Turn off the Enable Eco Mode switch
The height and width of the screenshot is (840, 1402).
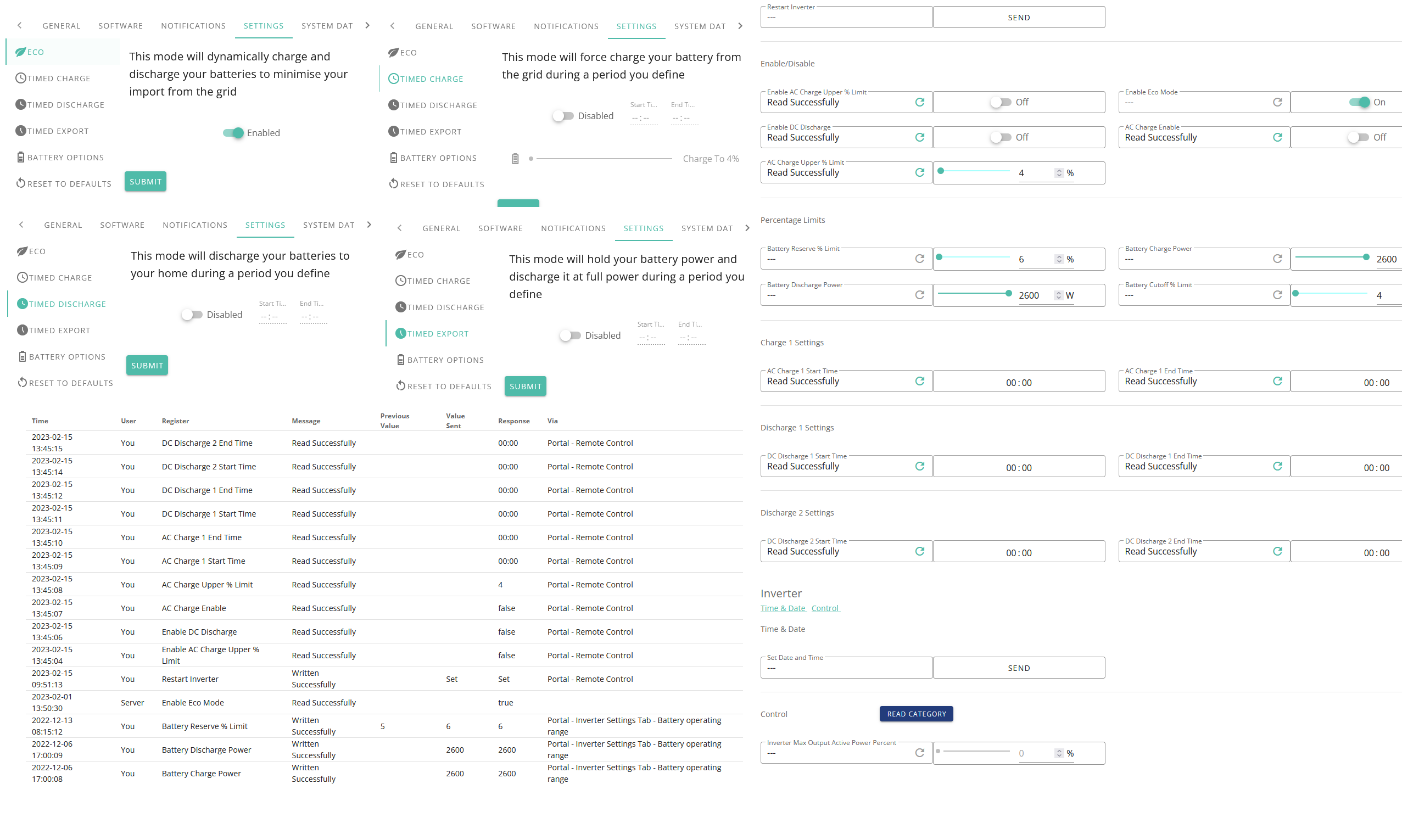(x=1359, y=103)
